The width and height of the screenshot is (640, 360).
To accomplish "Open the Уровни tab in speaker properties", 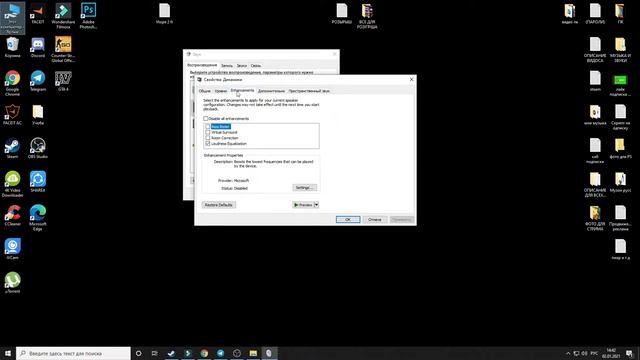I will [220, 91].
